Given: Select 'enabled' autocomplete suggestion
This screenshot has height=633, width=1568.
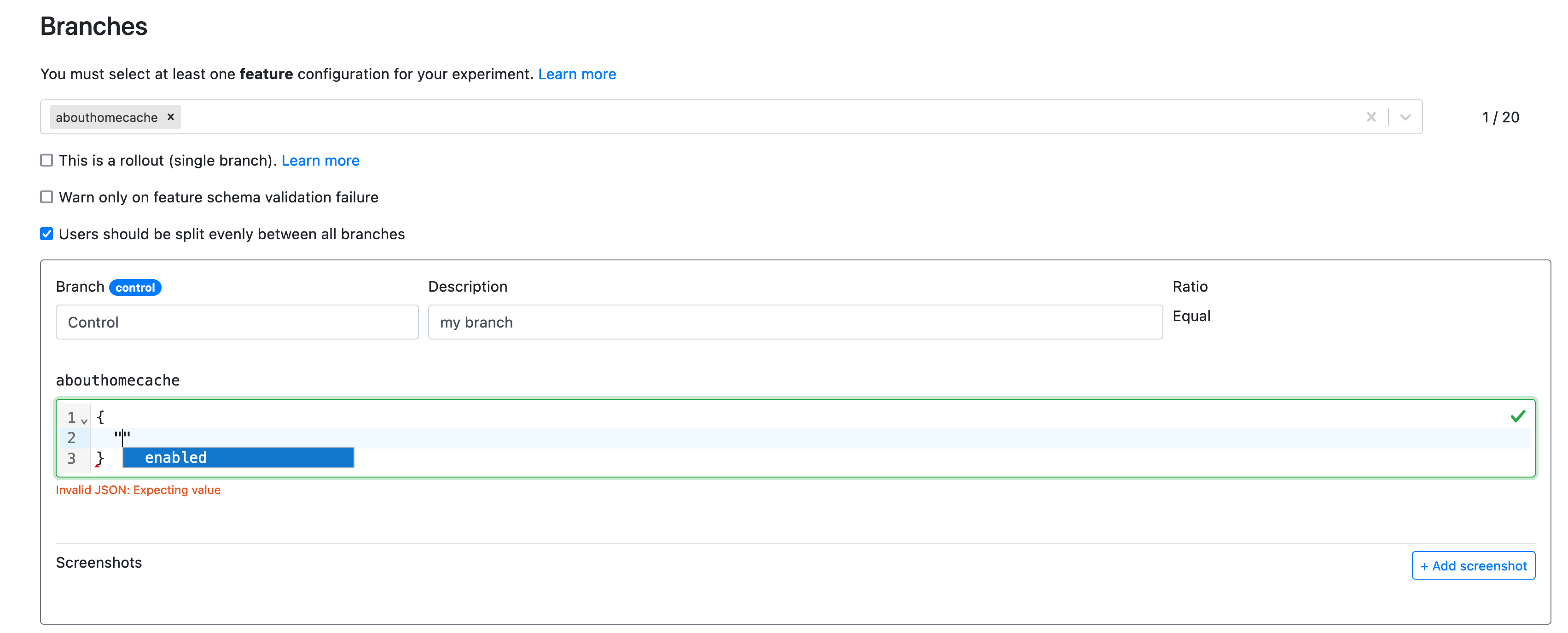Looking at the screenshot, I should click(x=238, y=458).
